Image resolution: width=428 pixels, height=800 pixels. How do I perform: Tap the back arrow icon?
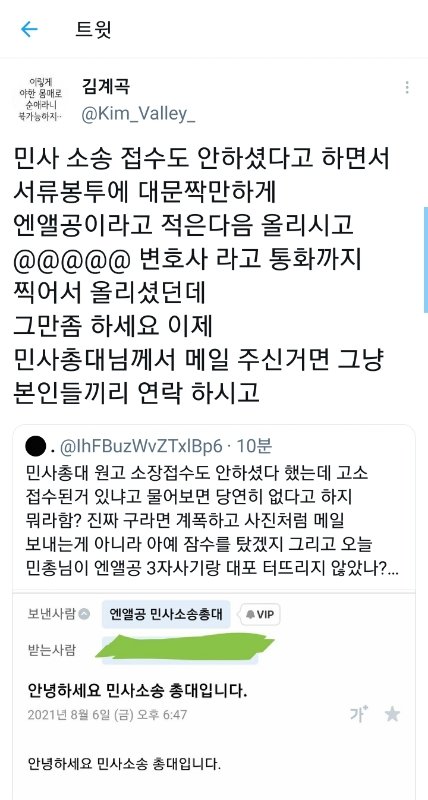click(29, 29)
